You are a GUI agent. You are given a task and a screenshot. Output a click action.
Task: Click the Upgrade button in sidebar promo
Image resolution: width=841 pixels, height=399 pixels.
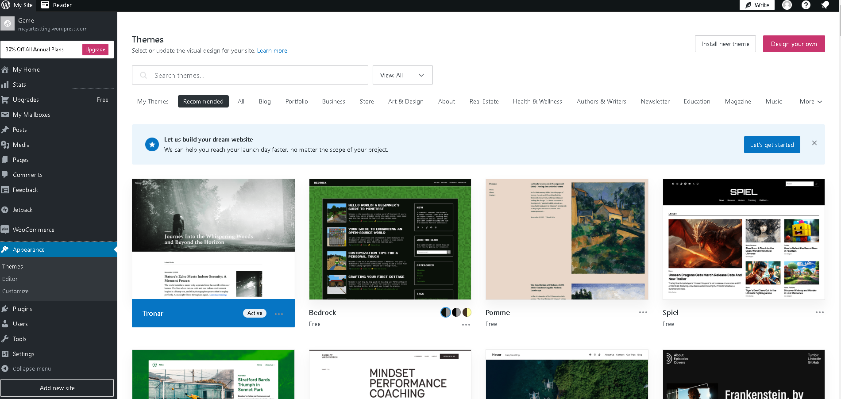pyautogui.click(x=95, y=49)
